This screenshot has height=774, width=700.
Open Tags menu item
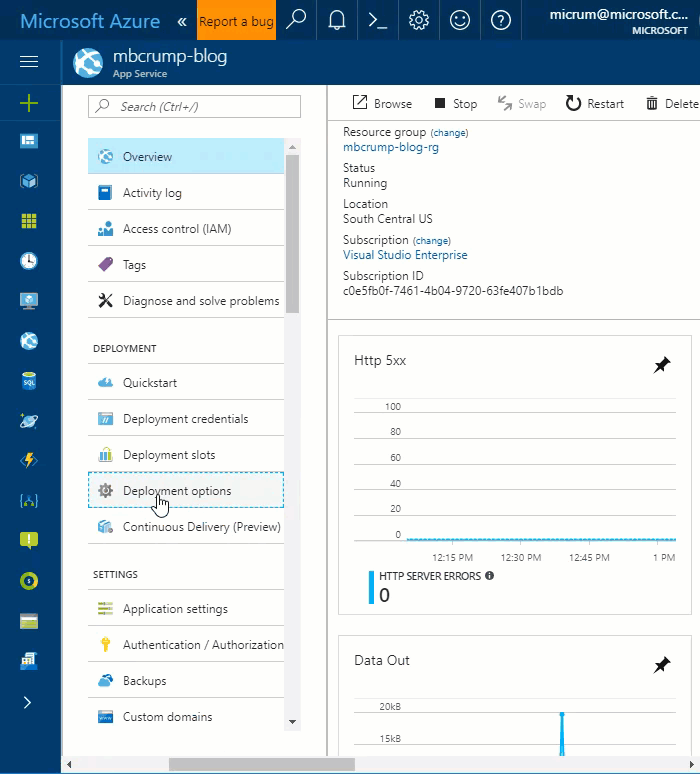click(x=186, y=265)
